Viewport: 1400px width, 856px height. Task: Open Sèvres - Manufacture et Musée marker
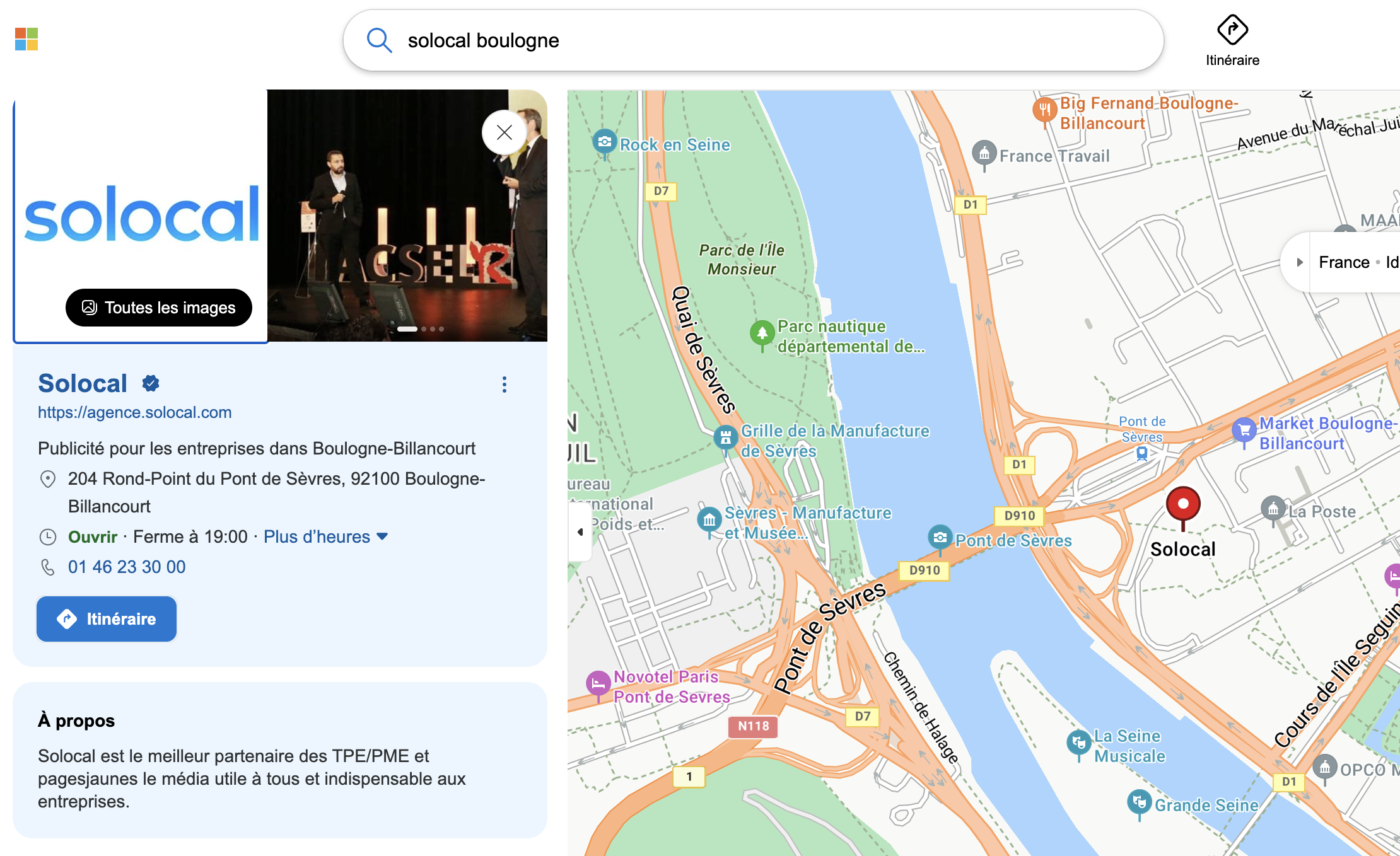tap(709, 522)
